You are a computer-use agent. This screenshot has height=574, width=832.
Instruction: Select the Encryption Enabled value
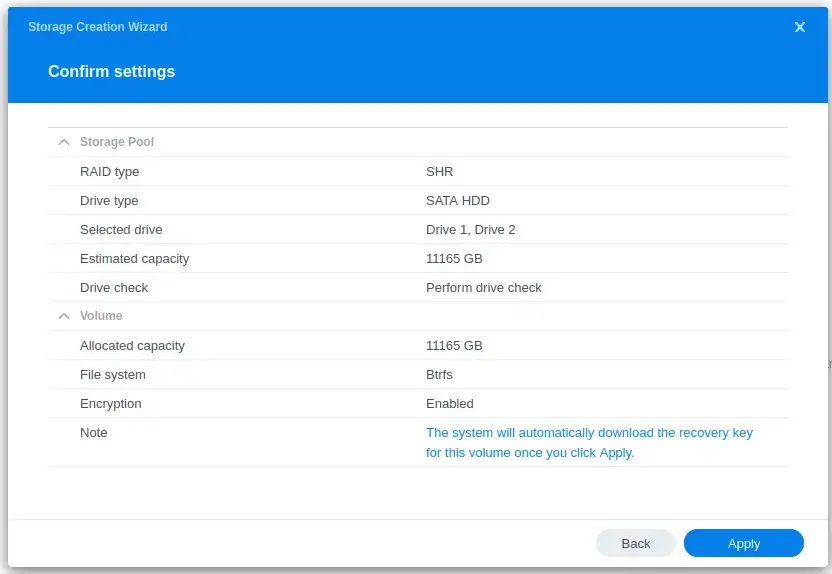point(449,404)
